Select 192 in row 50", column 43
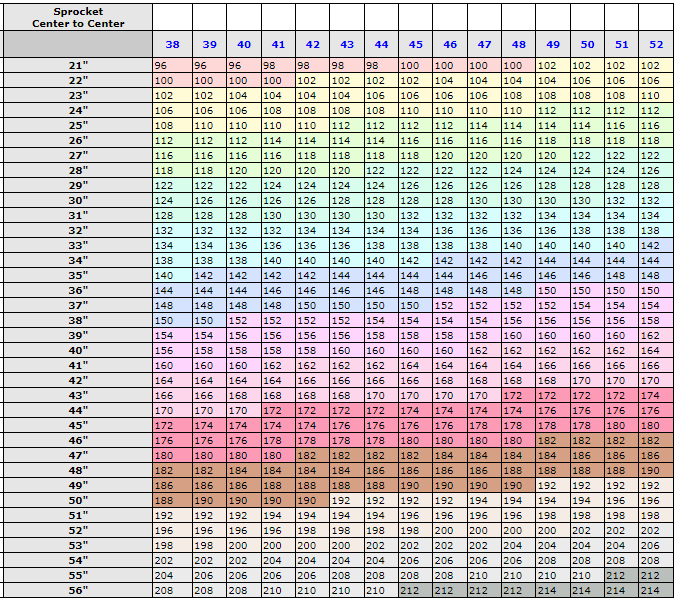 pos(347,500)
